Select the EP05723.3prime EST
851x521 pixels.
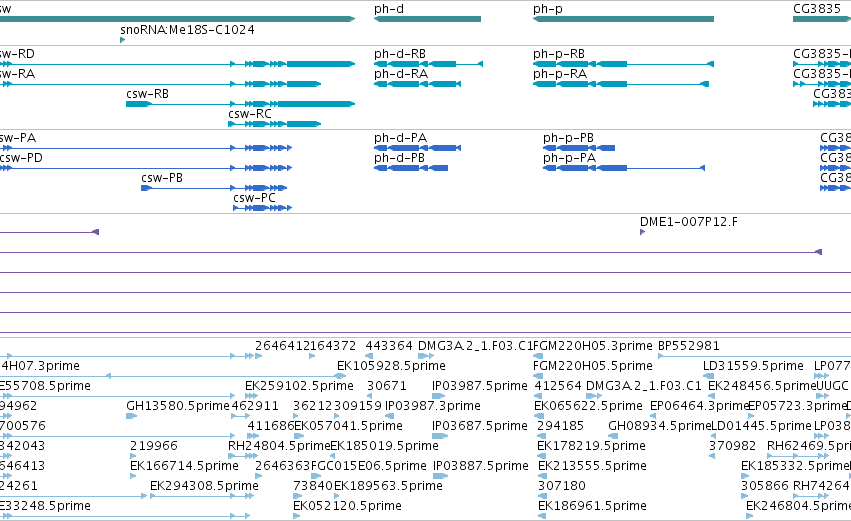(x=798, y=406)
